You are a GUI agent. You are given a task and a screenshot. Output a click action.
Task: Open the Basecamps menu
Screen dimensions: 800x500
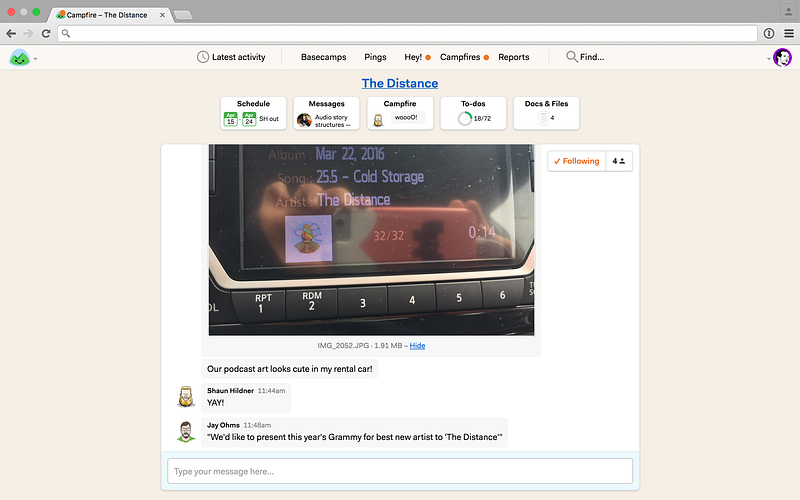(323, 57)
